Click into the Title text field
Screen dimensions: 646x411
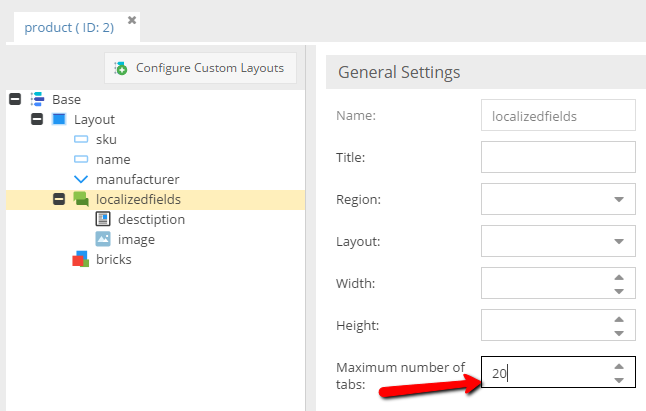click(557, 157)
